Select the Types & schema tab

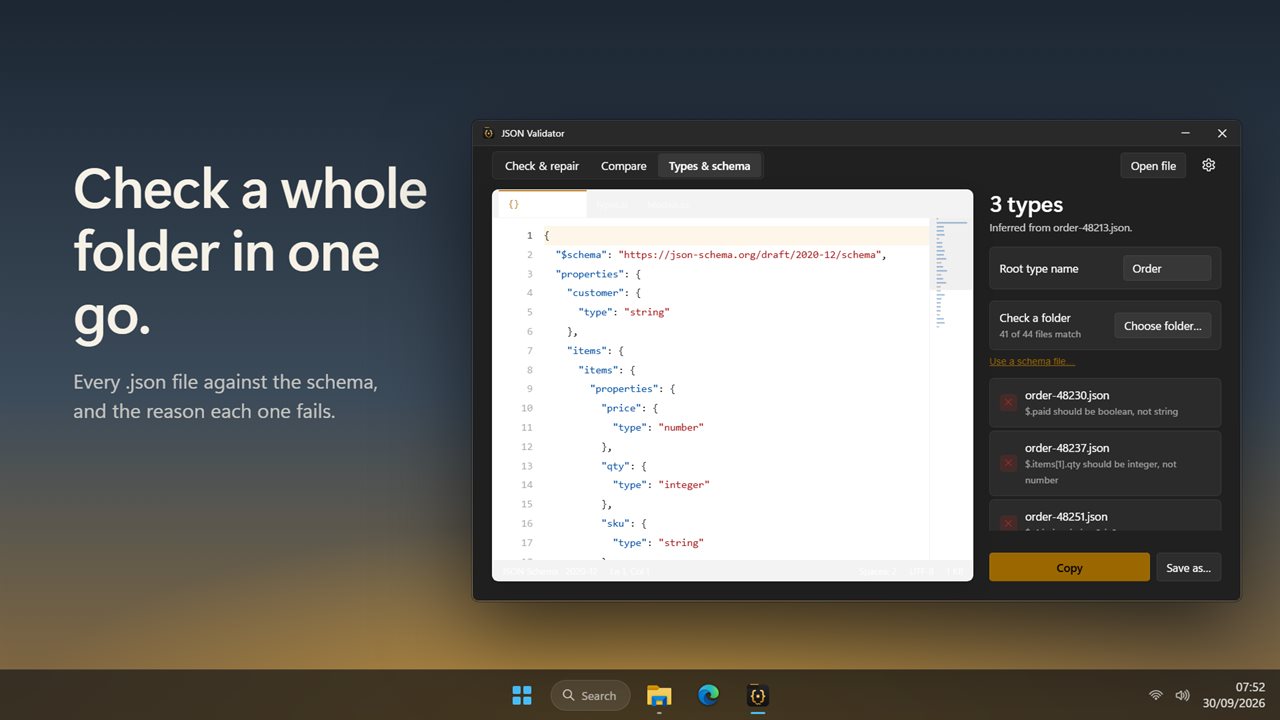710,166
